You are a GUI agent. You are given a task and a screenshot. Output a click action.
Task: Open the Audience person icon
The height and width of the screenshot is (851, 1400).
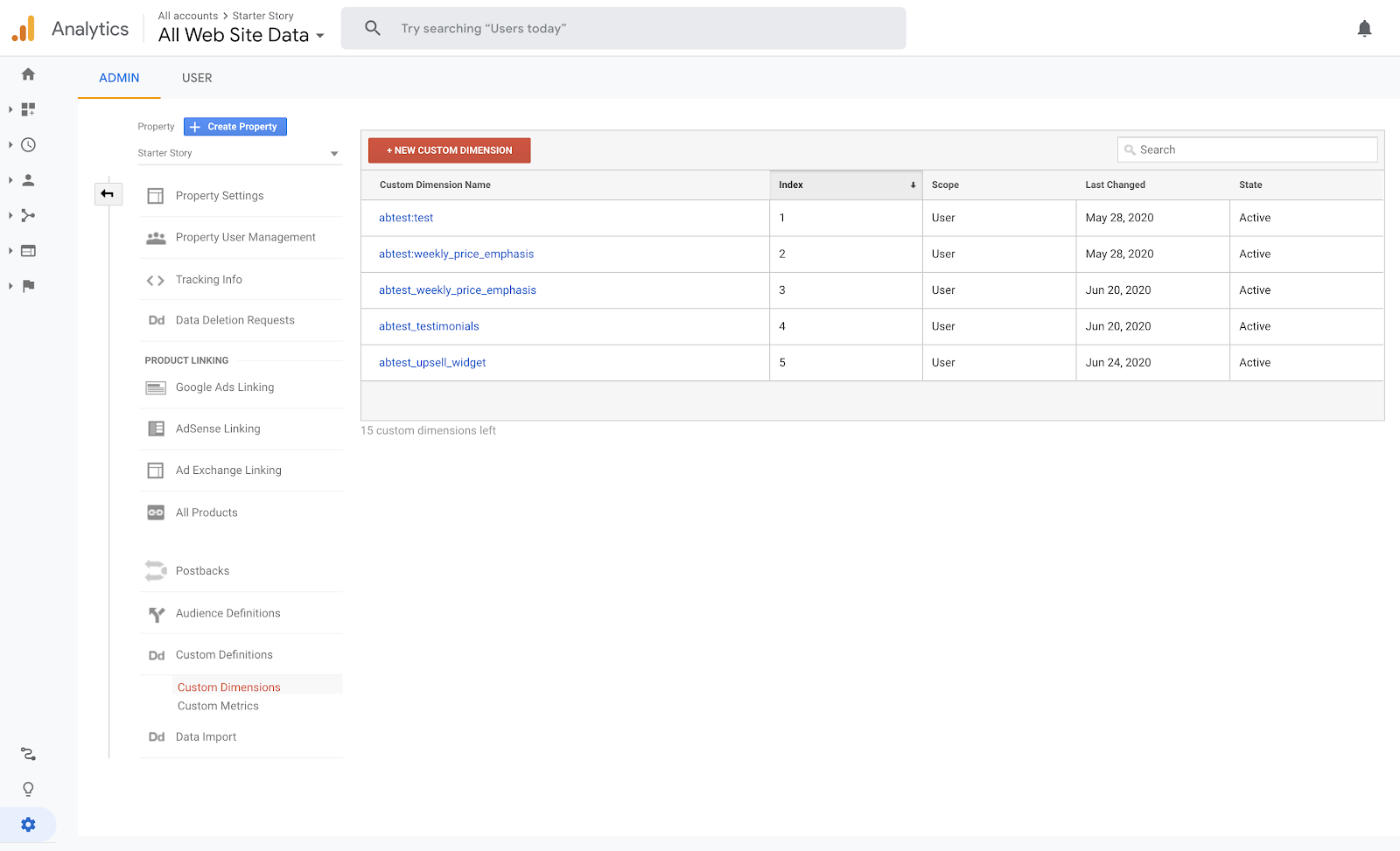pyautogui.click(x=28, y=180)
